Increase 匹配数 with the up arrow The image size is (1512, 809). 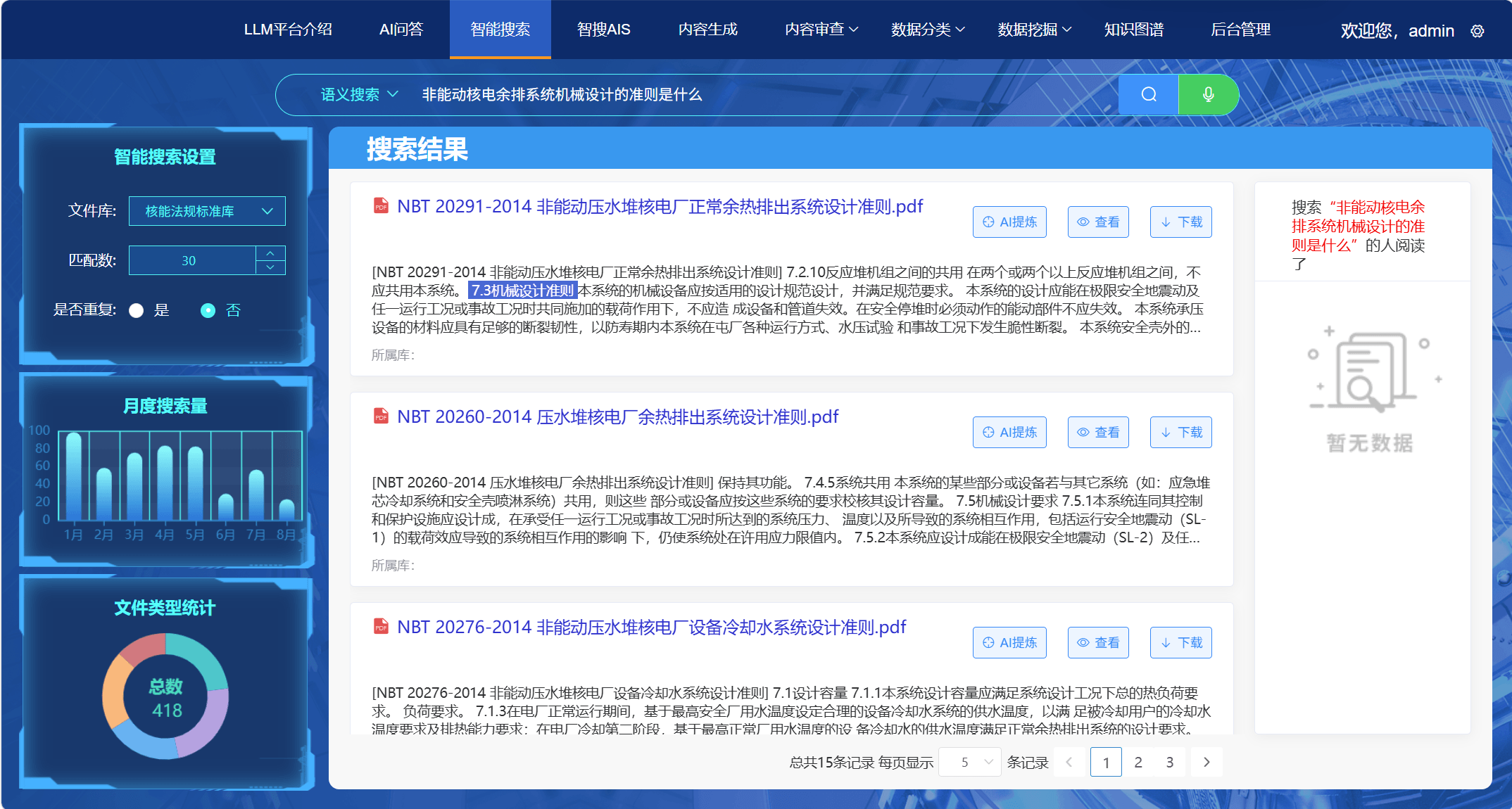tap(270, 253)
